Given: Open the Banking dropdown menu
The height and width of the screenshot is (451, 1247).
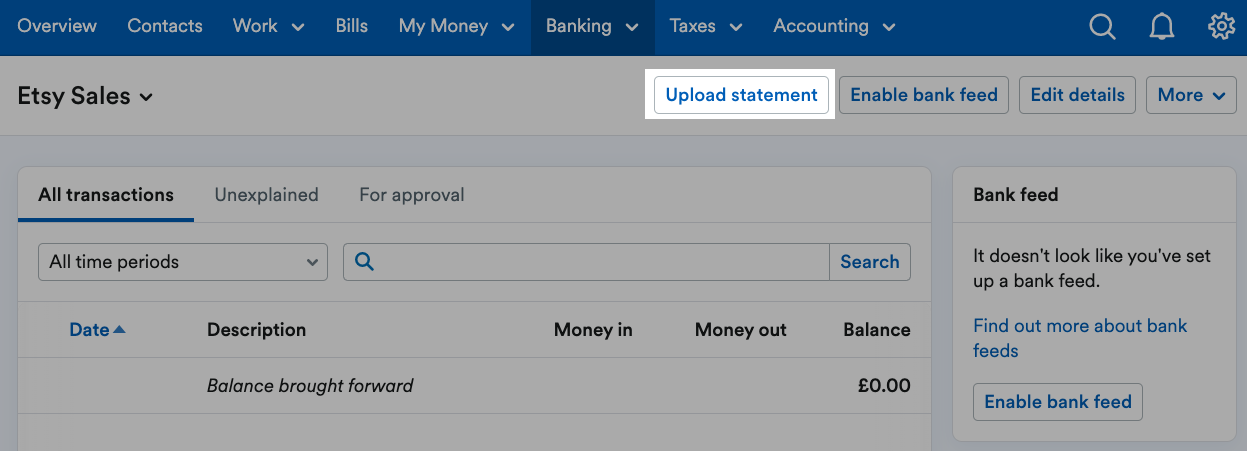Looking at the screenshot, I should click(x=592, y=27).
